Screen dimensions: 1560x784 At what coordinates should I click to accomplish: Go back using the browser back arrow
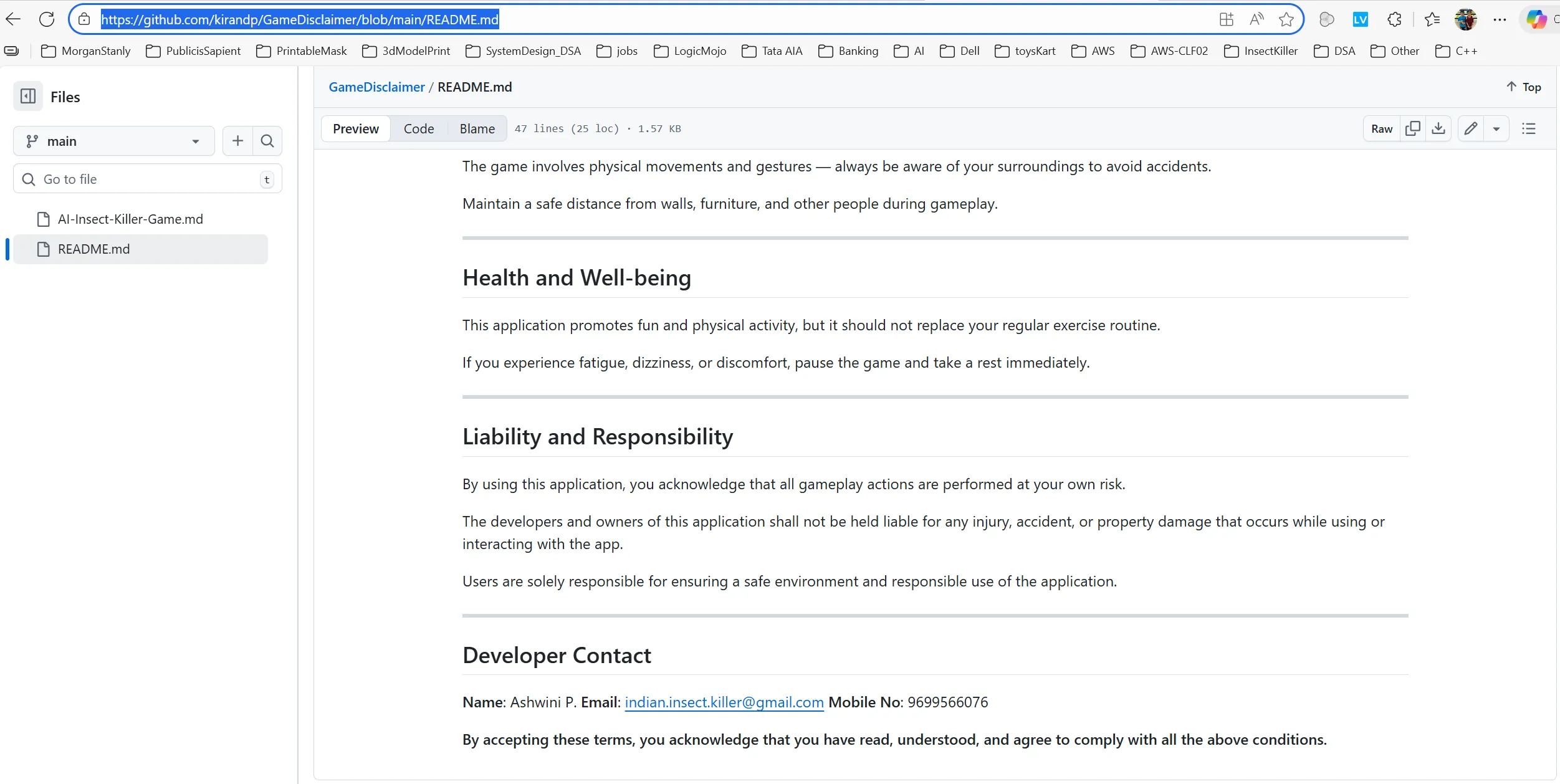14,19
